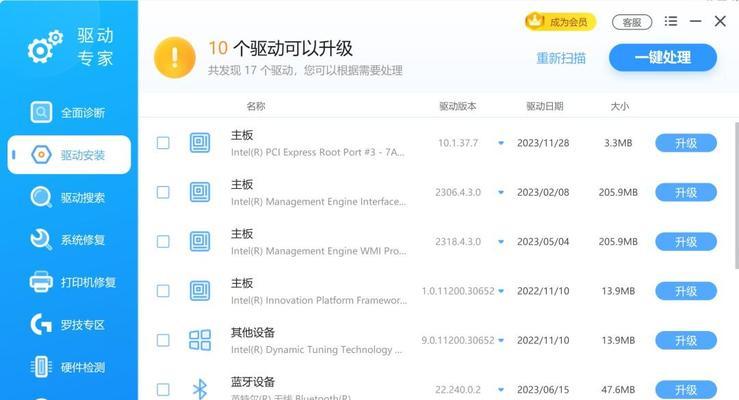Click the 一键处理 button
739x400 pixels.
pyautogui.click(x=663, y=57)
